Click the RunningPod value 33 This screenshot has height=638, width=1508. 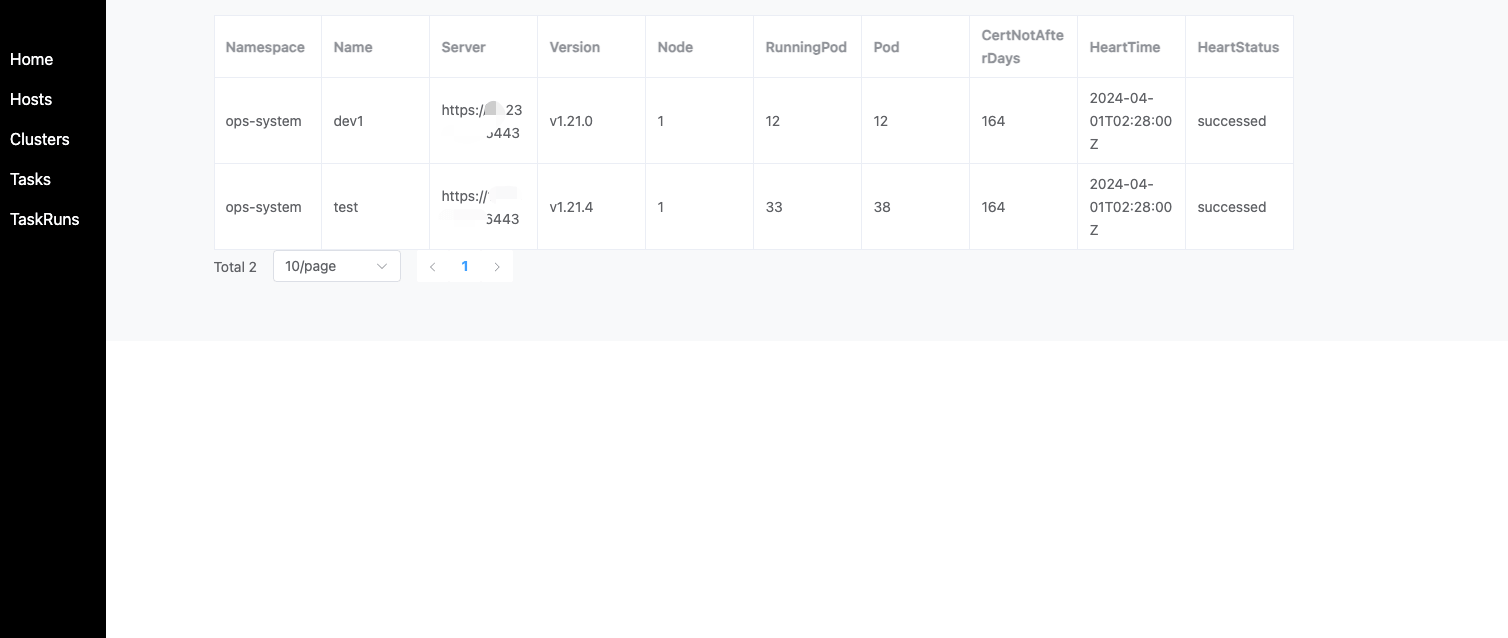[774, 207]
